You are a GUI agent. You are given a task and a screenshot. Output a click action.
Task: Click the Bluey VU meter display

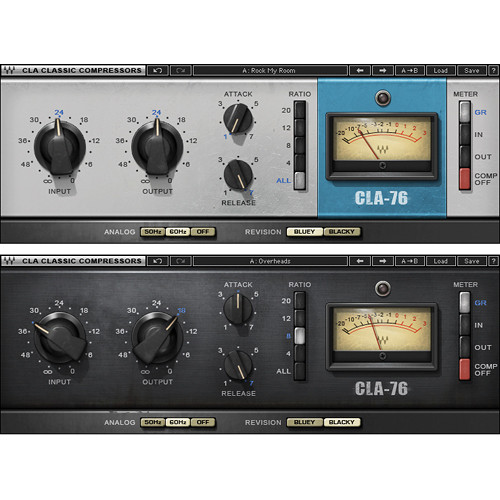[382, 146]
